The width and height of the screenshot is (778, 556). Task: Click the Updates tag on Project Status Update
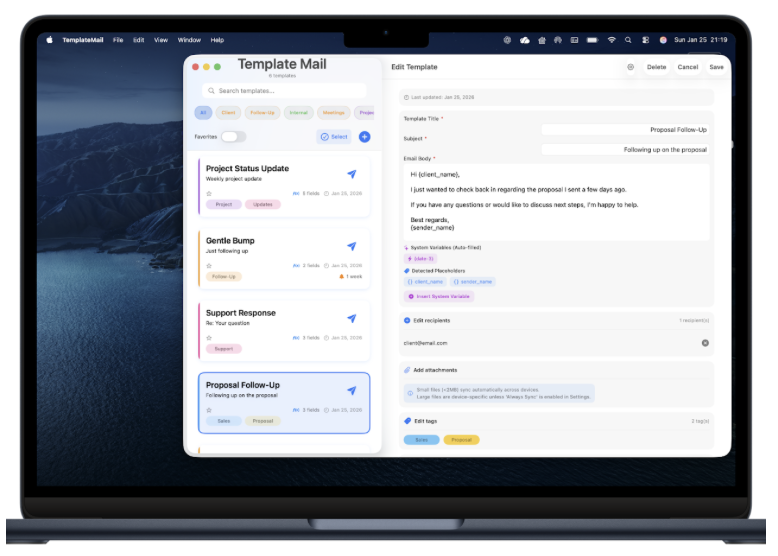262,204
